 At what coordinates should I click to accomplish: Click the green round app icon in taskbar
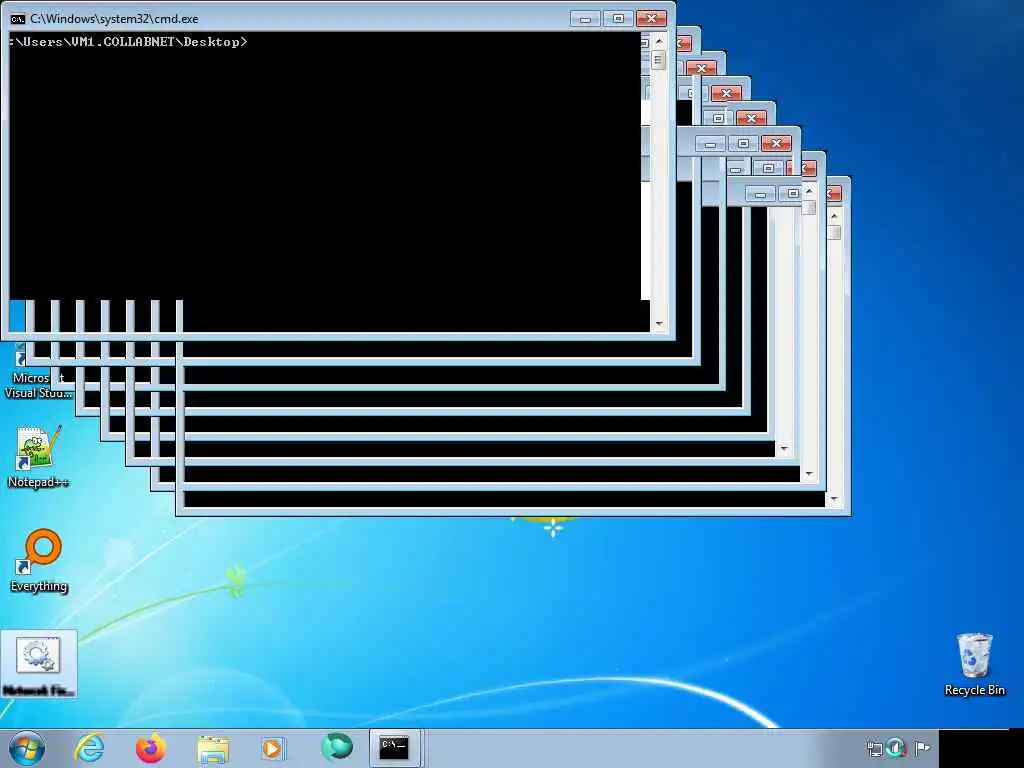click(337, 747)
